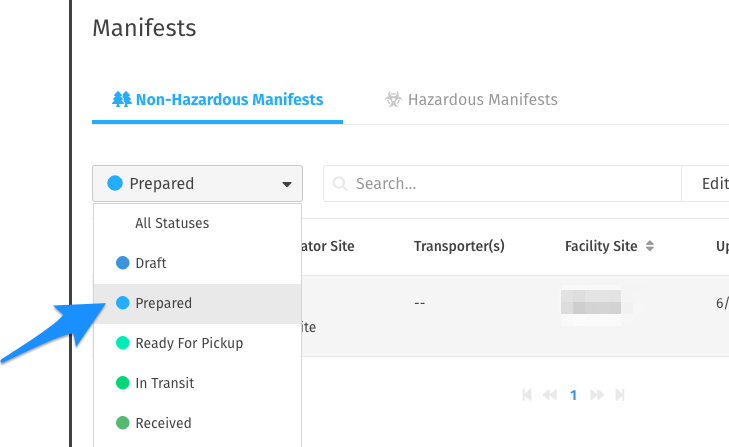Click the dropdown caret arrow
This screenshot has width=729, height=447.
tap(287, 185)
